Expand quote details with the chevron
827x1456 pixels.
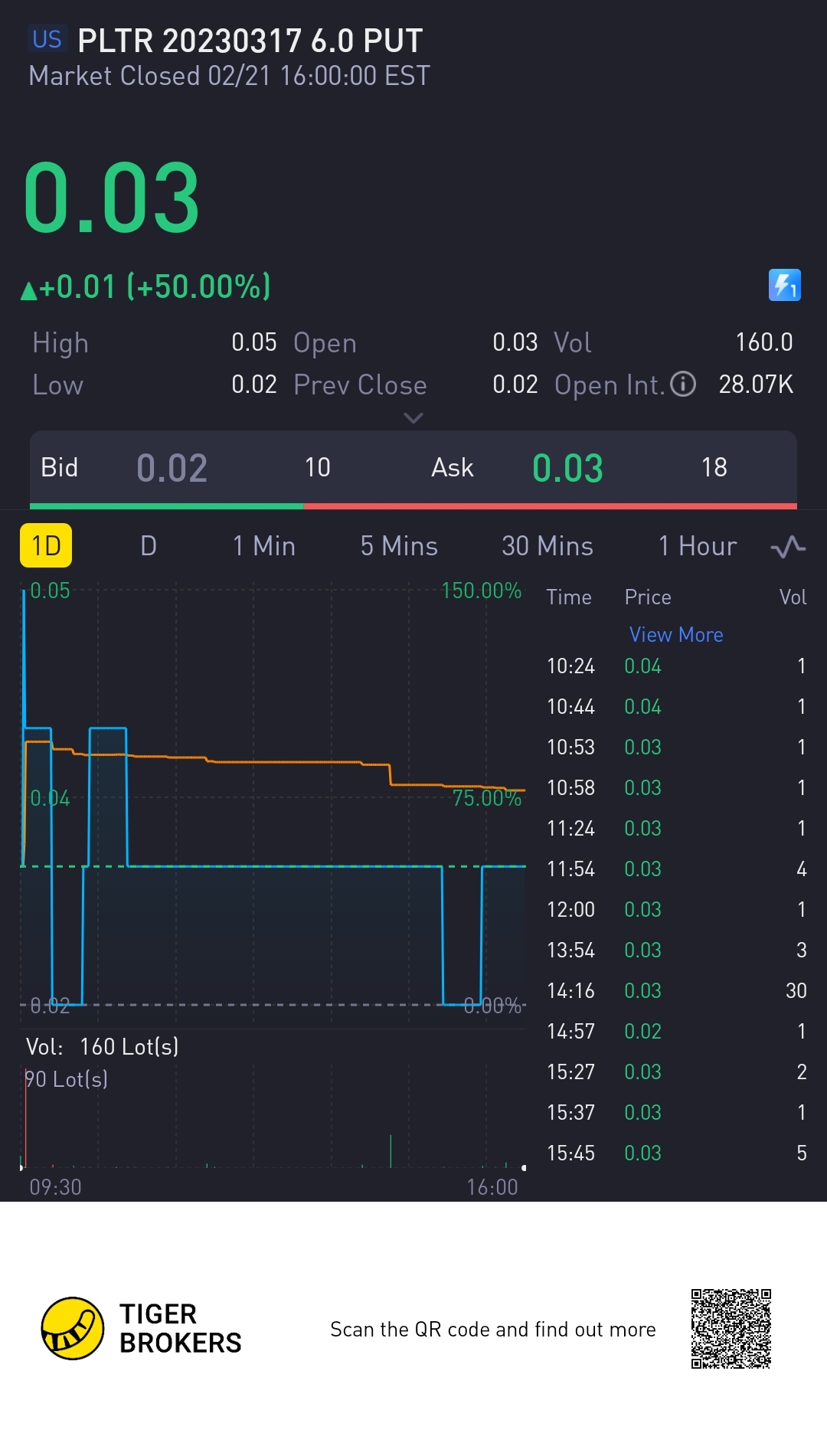[413, 418]
